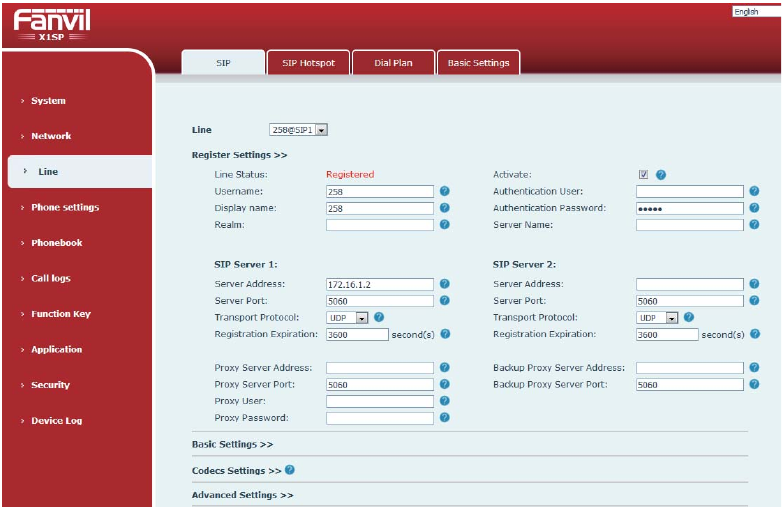Viewport: 782px width, 507px height.
Task: Click the Backup Proxy Server Port field
Action: pos(690,384)
